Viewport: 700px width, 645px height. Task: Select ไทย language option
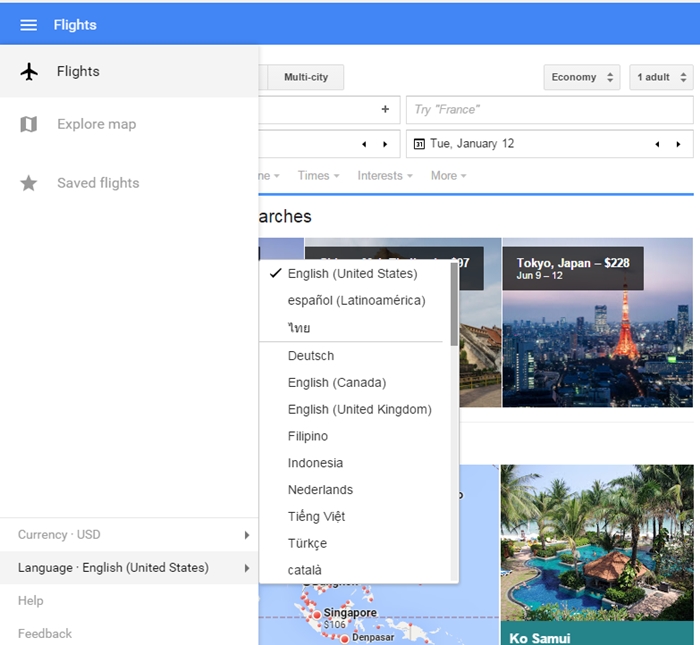[355, 328]
